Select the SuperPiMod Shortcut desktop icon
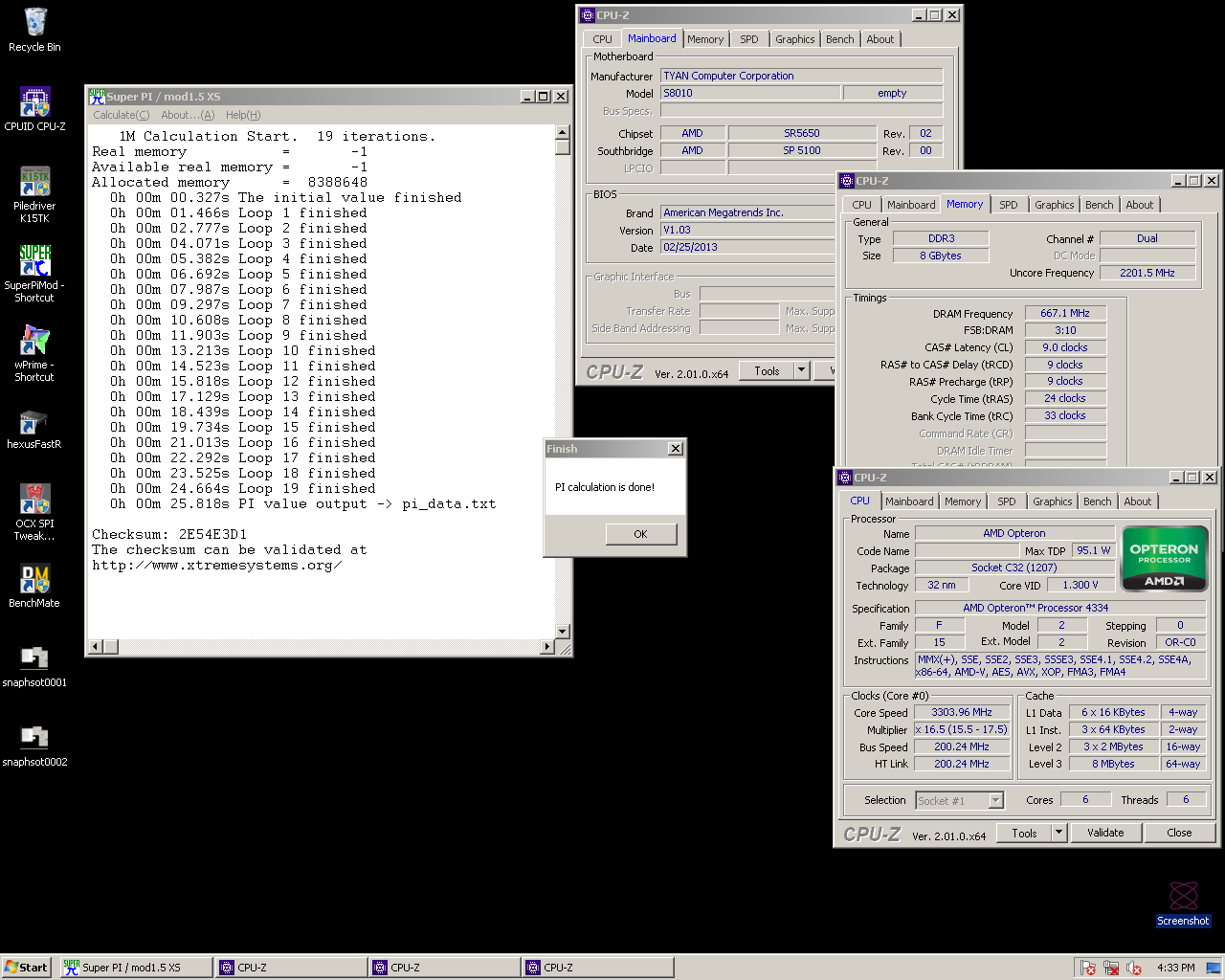The height and width of the screenshot is (980, 1225). [34, 274]
